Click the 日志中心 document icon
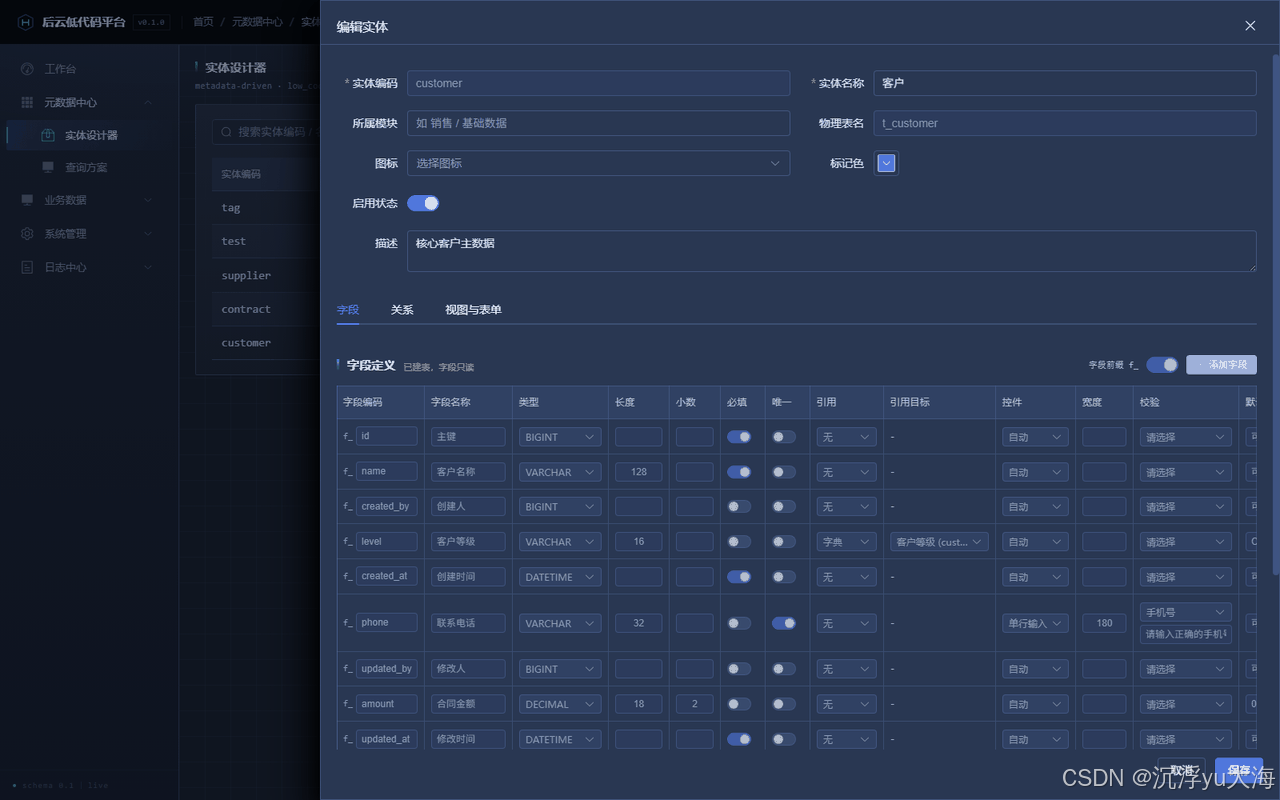The width and height of the screenshot is (1280, 800). pyautogui.click(x=27, y=267)
